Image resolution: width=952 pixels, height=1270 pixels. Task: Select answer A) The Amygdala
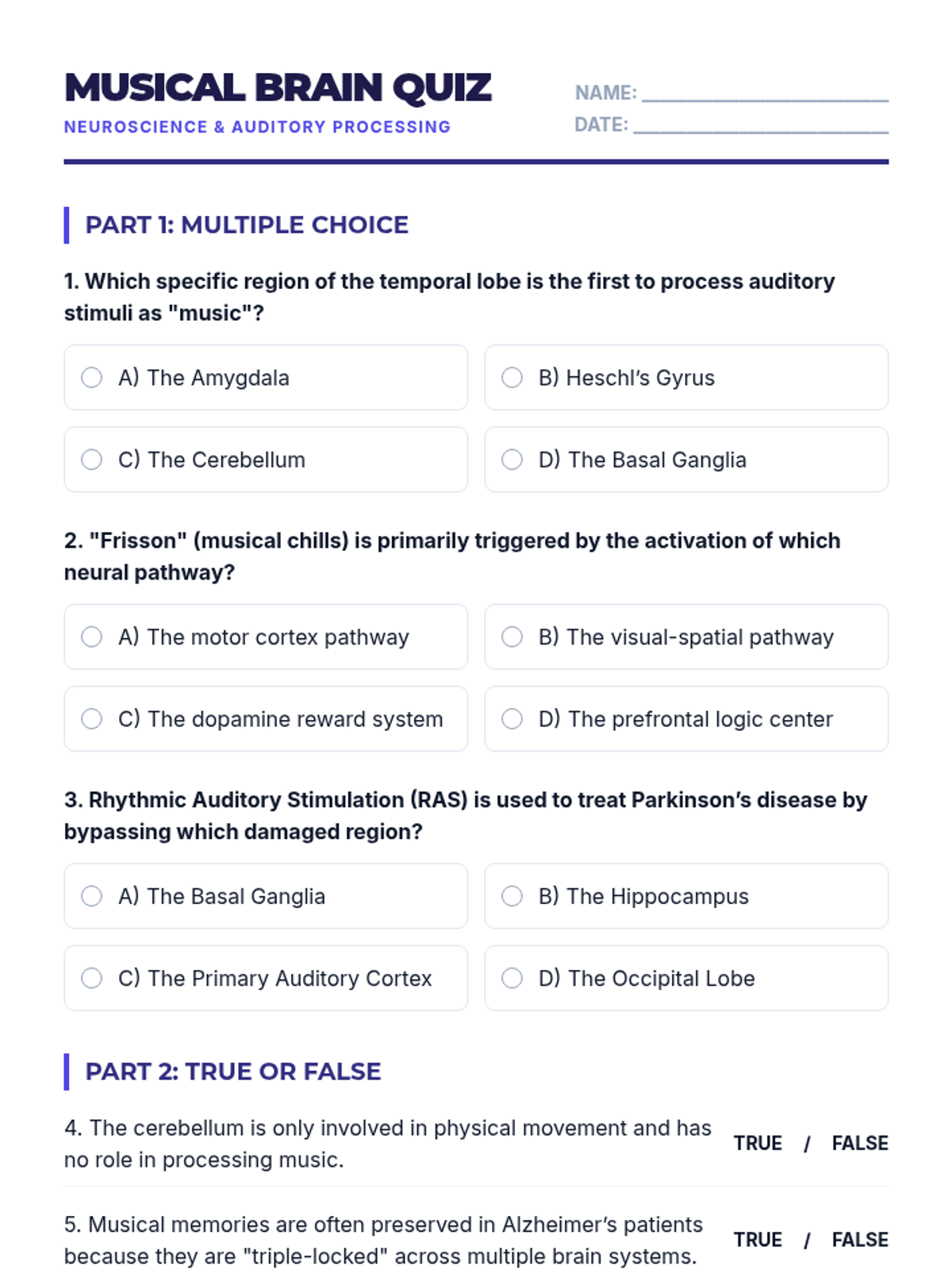pyautogui.click(x=266, y=377)
